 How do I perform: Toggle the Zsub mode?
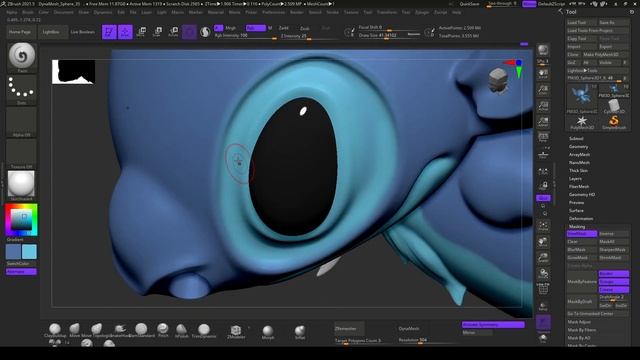click(304, 29)
